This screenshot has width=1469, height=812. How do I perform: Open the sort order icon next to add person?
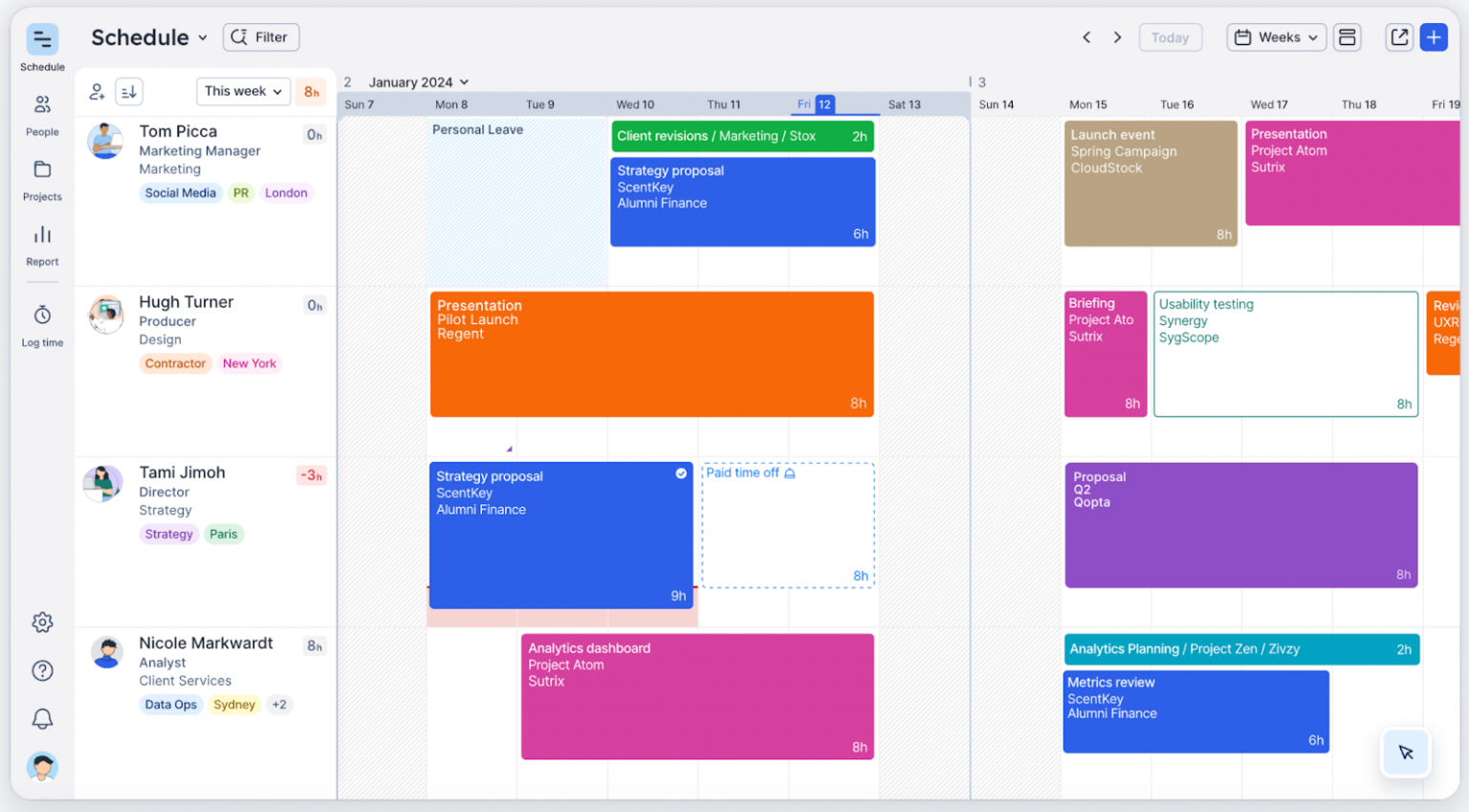(130, 91)
